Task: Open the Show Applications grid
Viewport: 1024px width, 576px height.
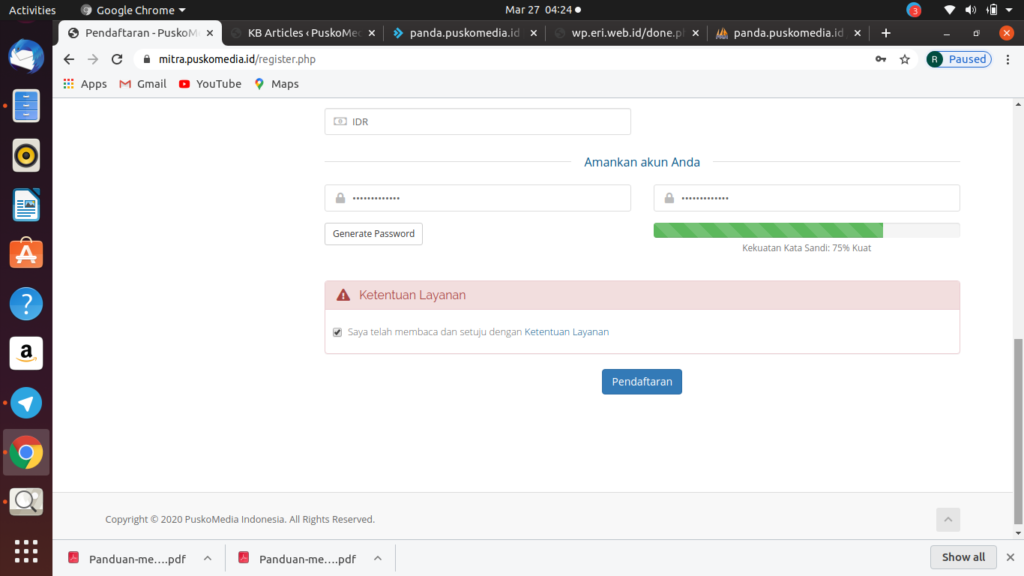Action: pyautogui.click(x=26, y=551)
